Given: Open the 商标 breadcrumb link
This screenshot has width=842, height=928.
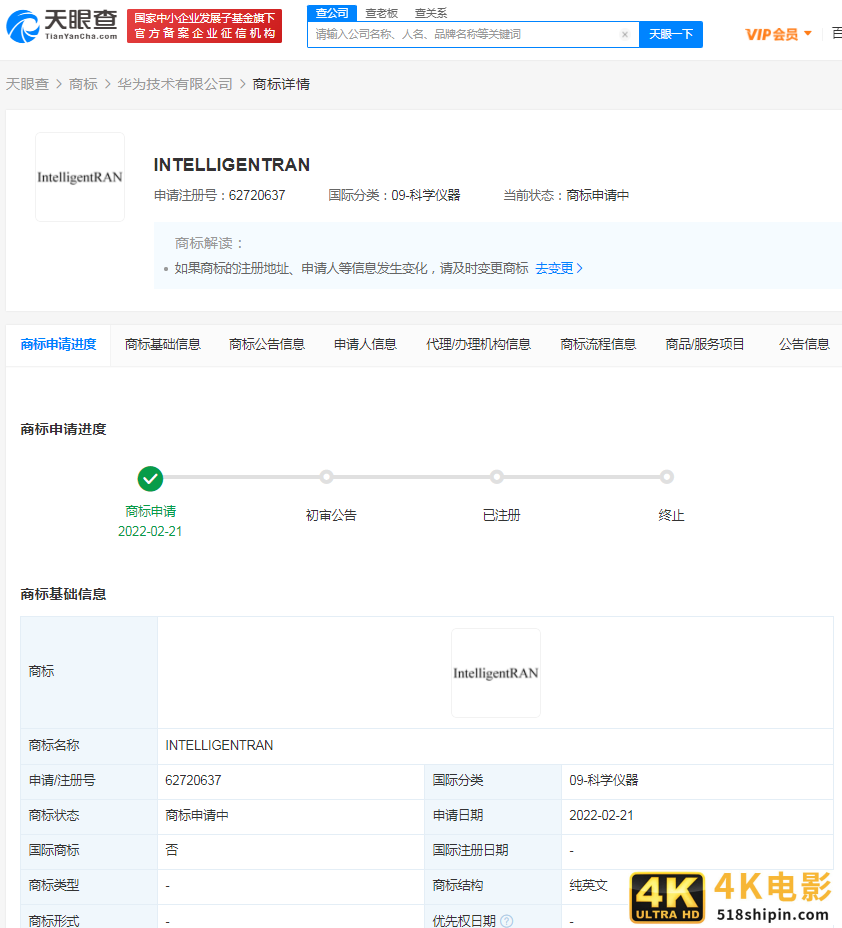Looking at the screenshot, I should 83,84.
